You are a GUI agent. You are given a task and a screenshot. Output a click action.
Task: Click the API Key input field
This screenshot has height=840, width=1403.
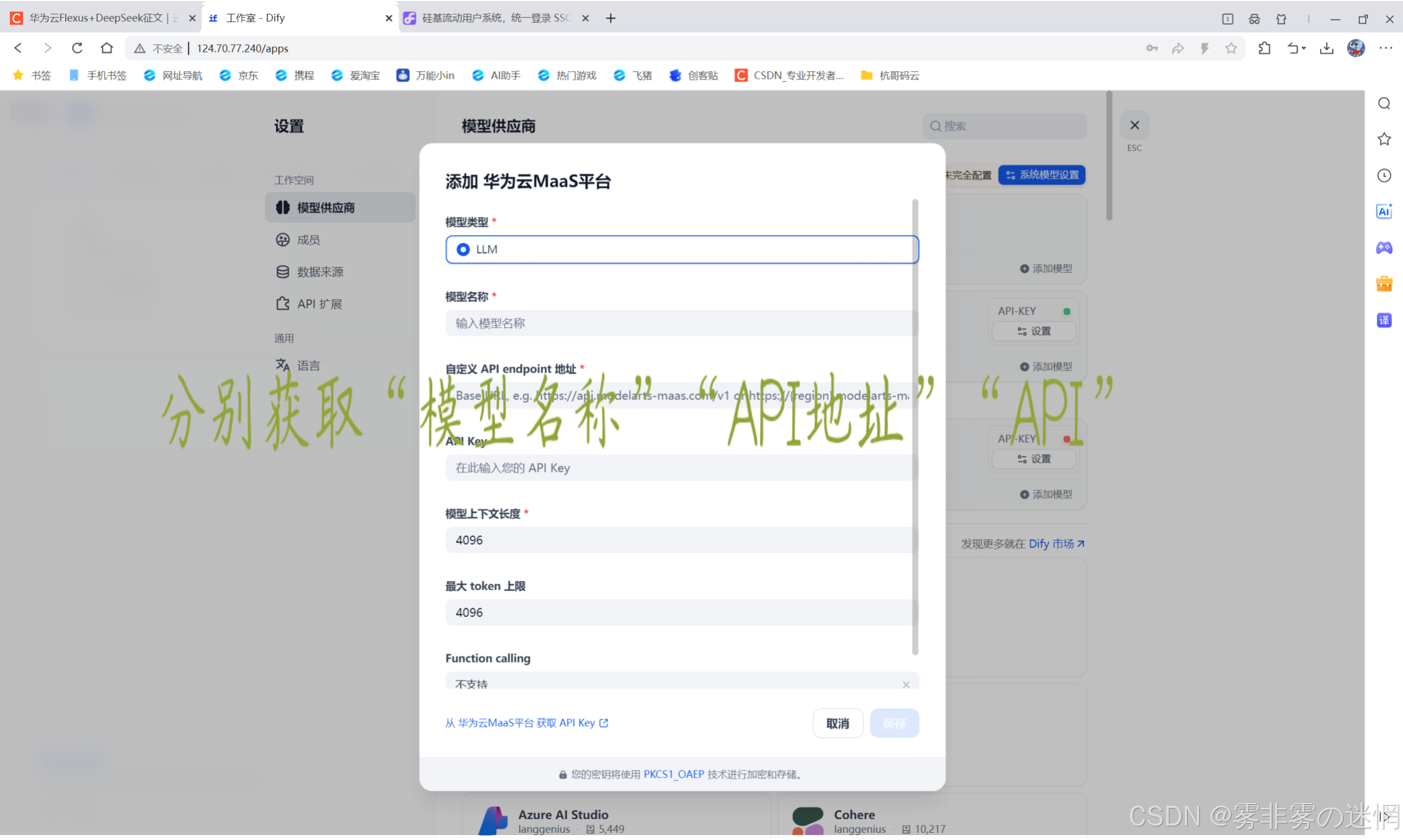[681, 468]
